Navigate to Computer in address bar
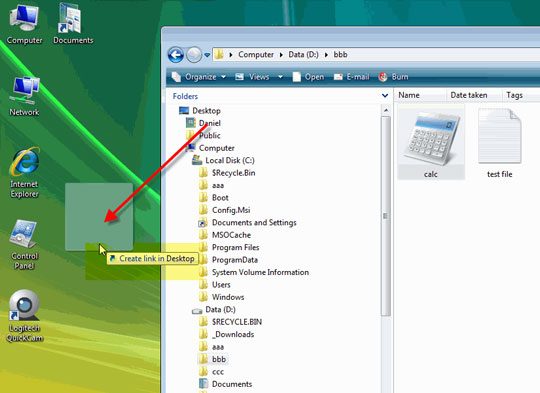540x393 pixels. pyautogui.click(x=256, y=54)
